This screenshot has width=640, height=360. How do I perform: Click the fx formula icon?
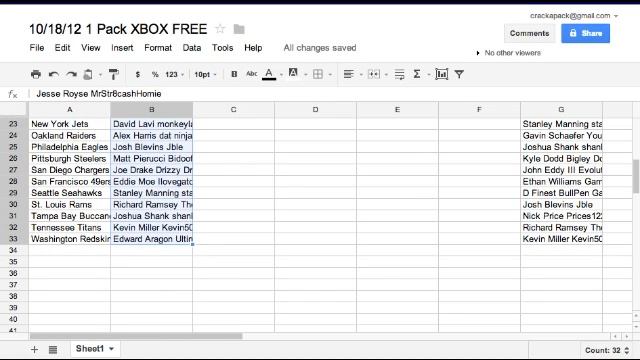13,94
